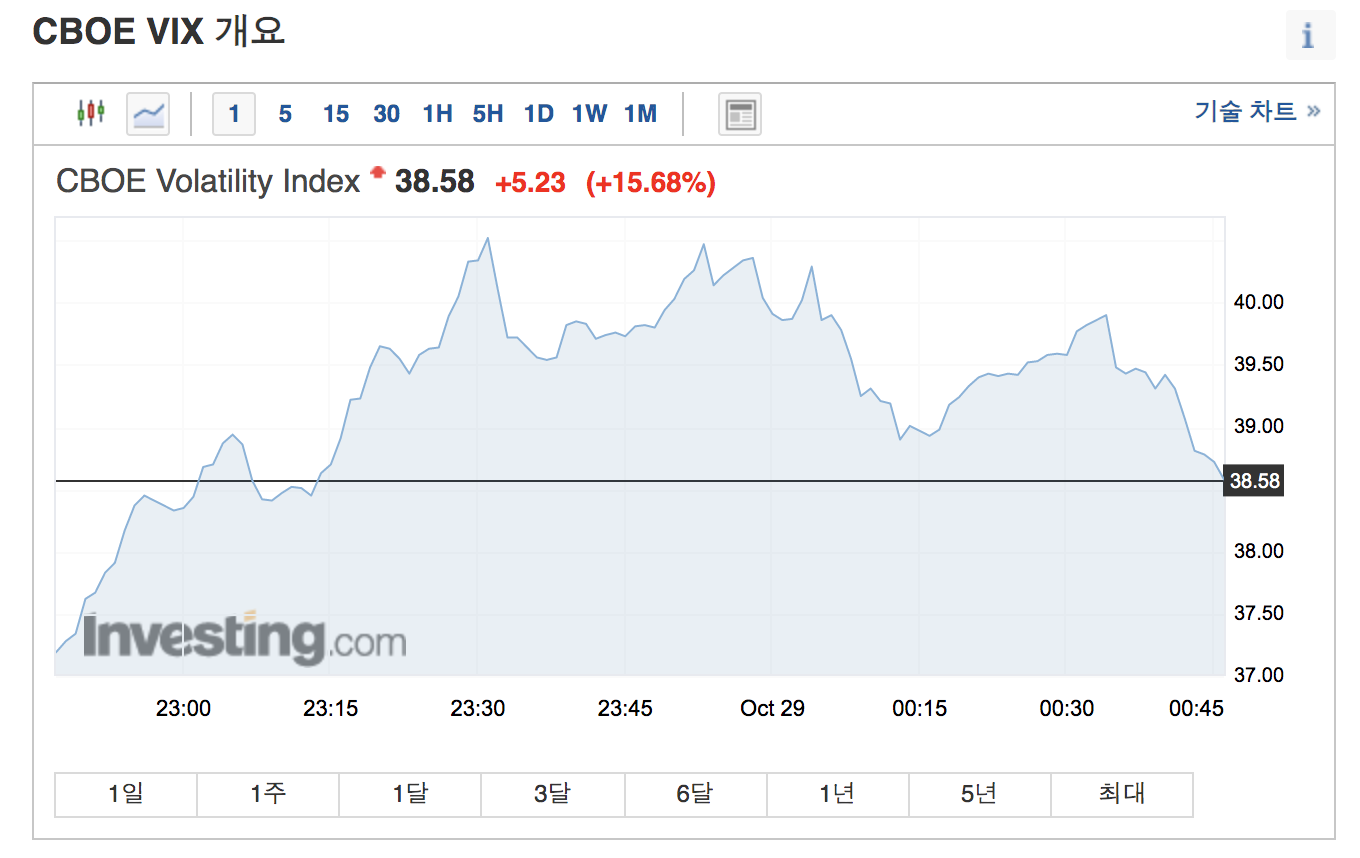Click the 00:45 time axis label
Image resolution: width=1360 pixels, height=858 pixels.
click(1196, 708)
